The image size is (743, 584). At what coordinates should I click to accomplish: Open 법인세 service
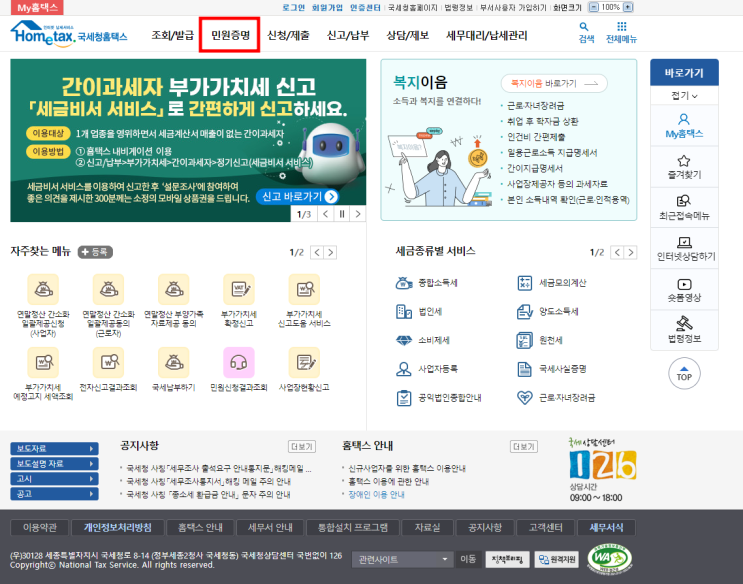[x=419, y=311]
